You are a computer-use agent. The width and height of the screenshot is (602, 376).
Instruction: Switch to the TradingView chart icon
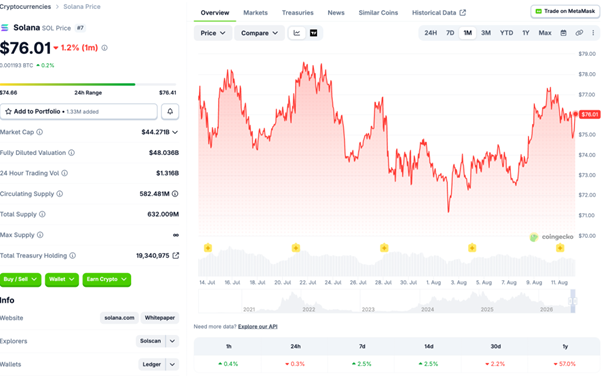[314, 33]
